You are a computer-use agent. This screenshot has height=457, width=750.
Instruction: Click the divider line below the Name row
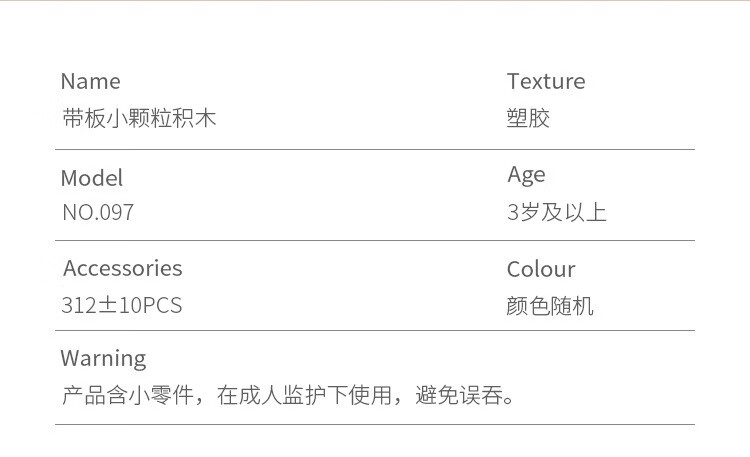(x=375, y=150)
